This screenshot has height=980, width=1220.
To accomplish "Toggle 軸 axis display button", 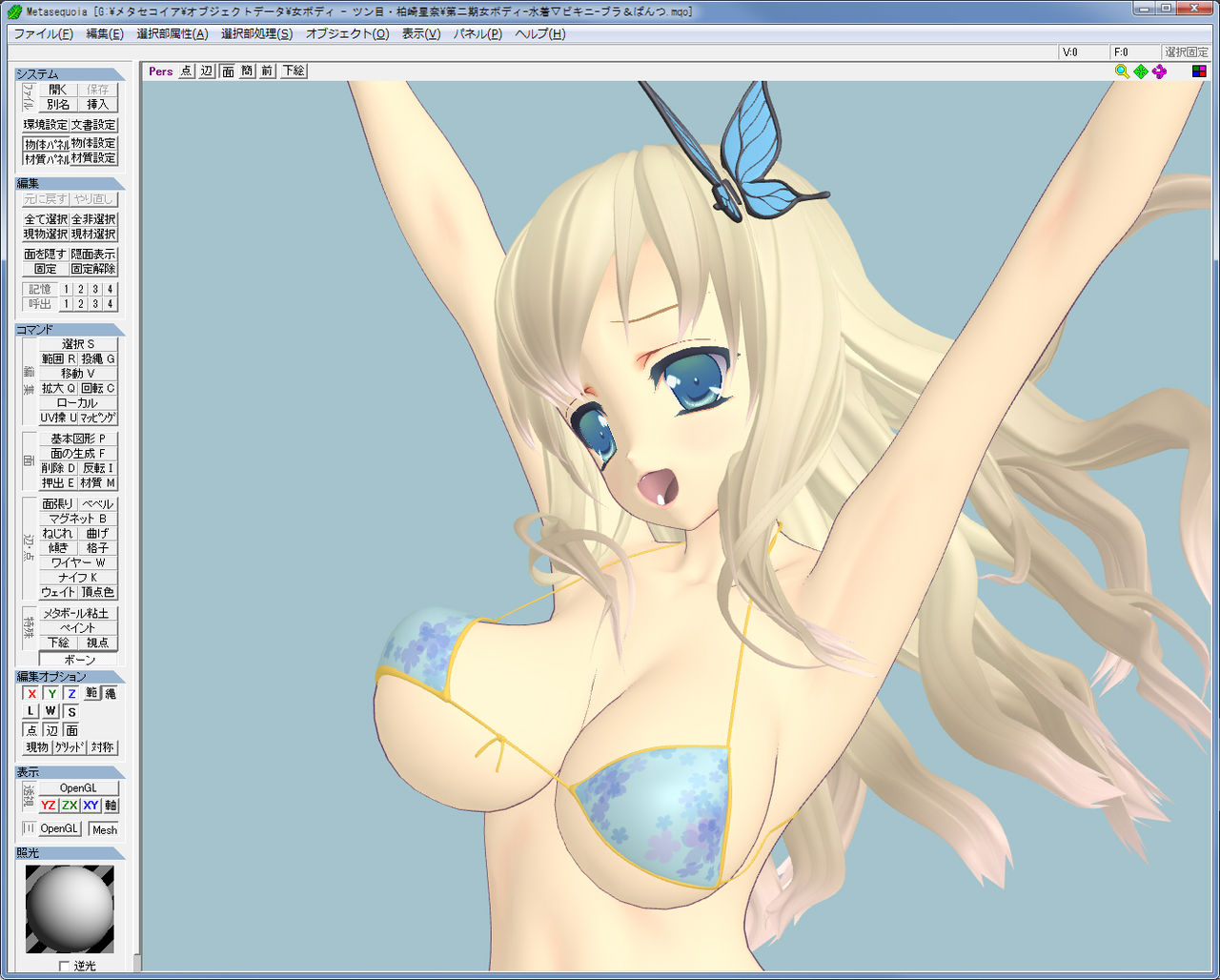I will click(111, 806).
